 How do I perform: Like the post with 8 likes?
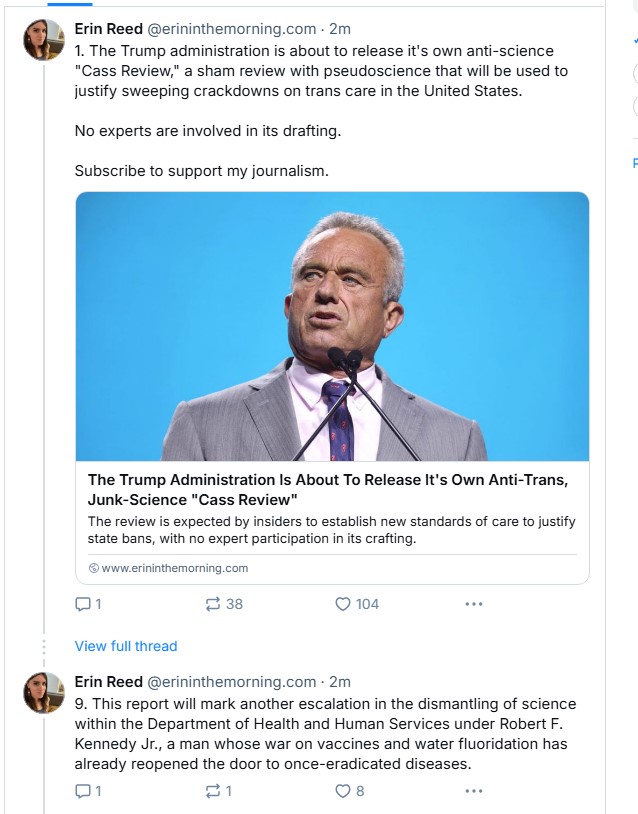(343, 791)
